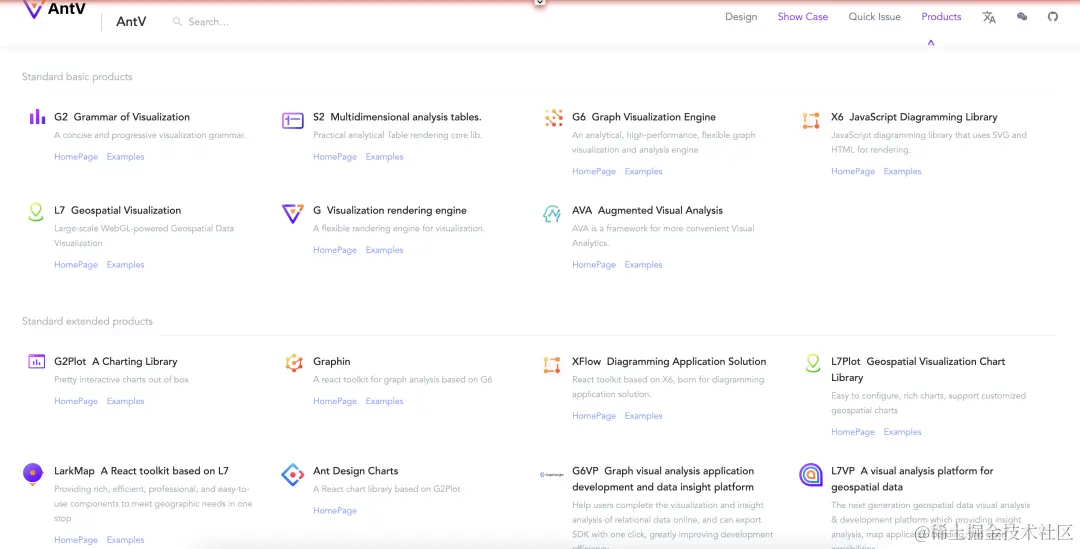This screenshot has width=1080, height=549.
Task: Click the XFlow product icon
Action: [x=552, y=365]
